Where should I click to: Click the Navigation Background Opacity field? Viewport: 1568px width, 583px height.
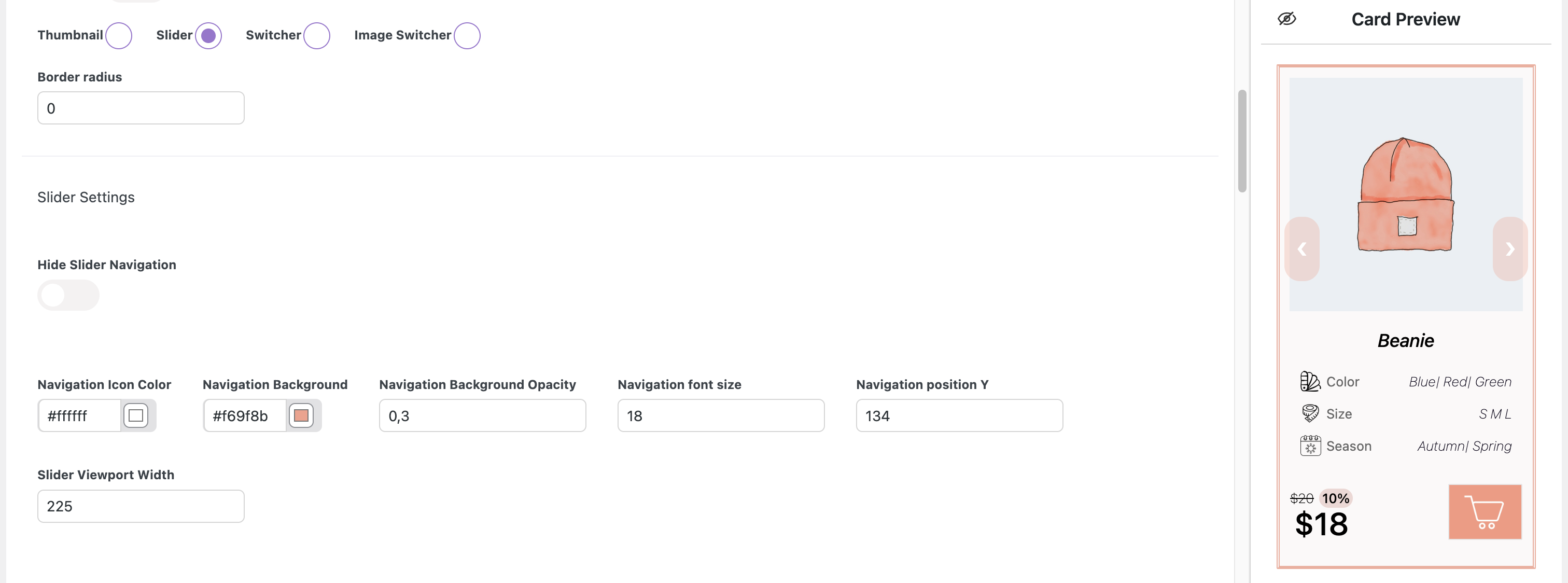pyautogui.click(x=482, y=415)
